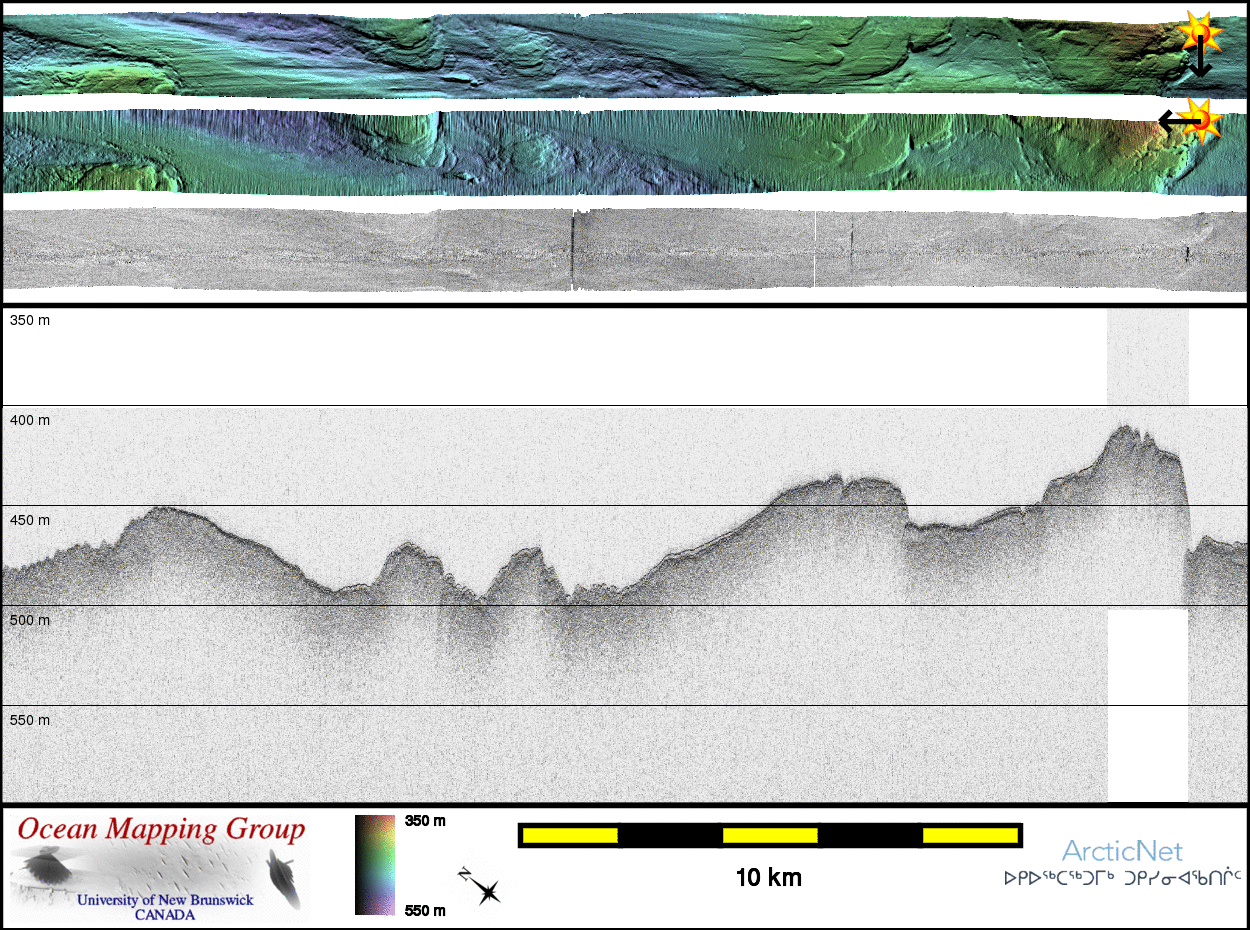Click the Inuktitut syllabics text under ArcticNet
This screenshot has width=1250, height=930.
1122,879
